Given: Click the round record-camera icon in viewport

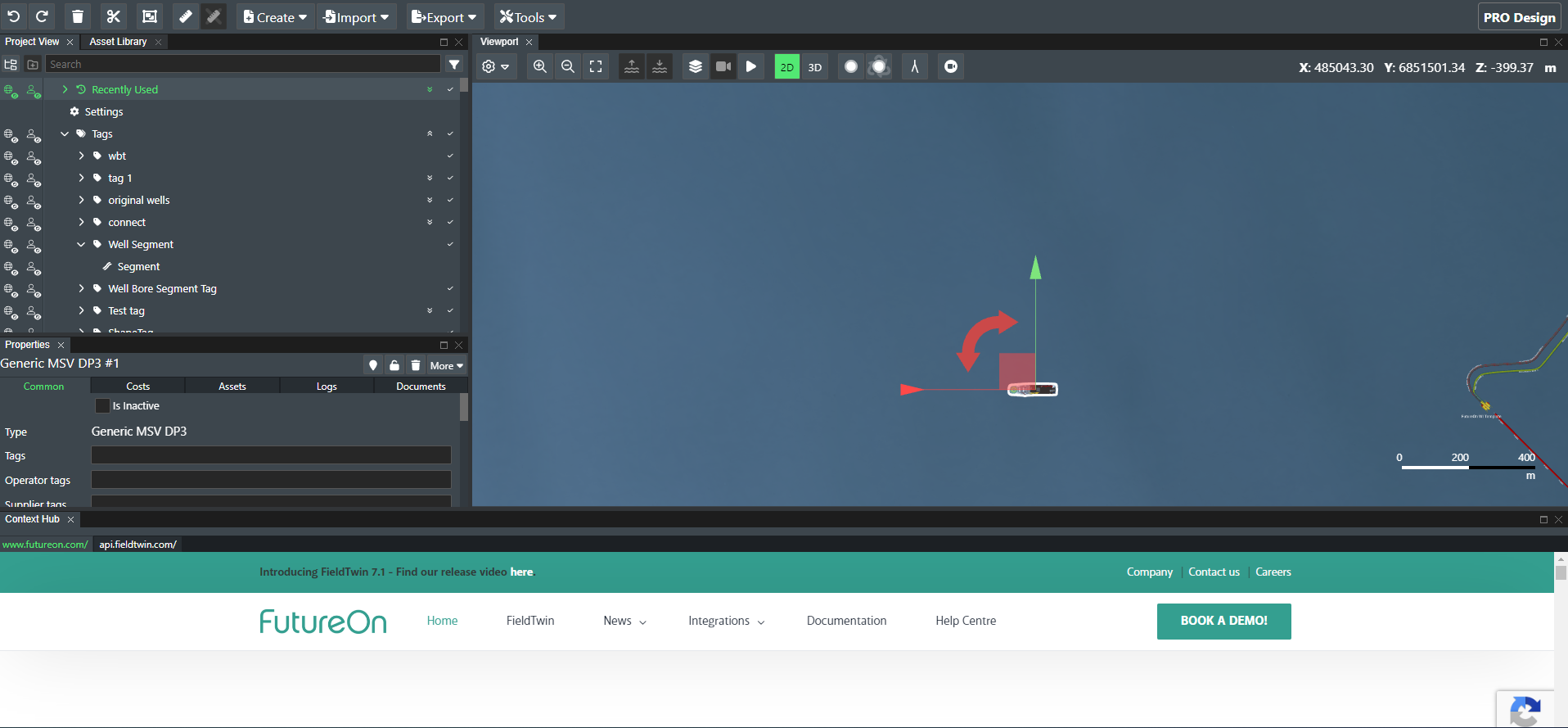Looking at the screenshot, I should (951, 66).
